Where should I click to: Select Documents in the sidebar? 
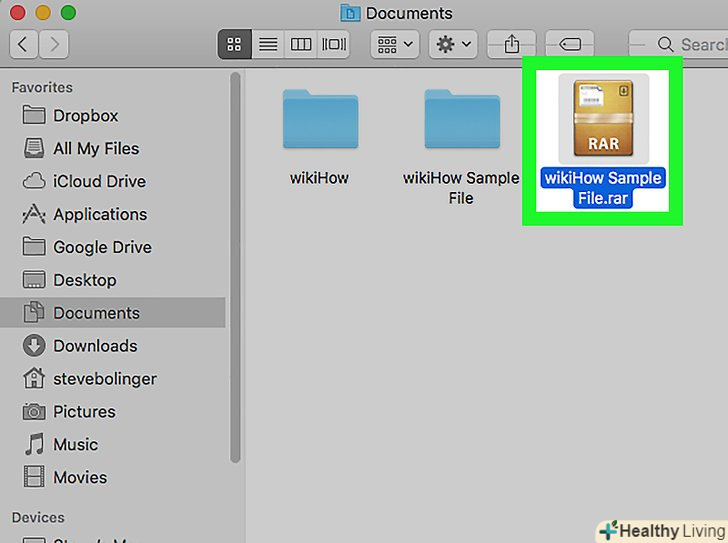coord(113,313)
